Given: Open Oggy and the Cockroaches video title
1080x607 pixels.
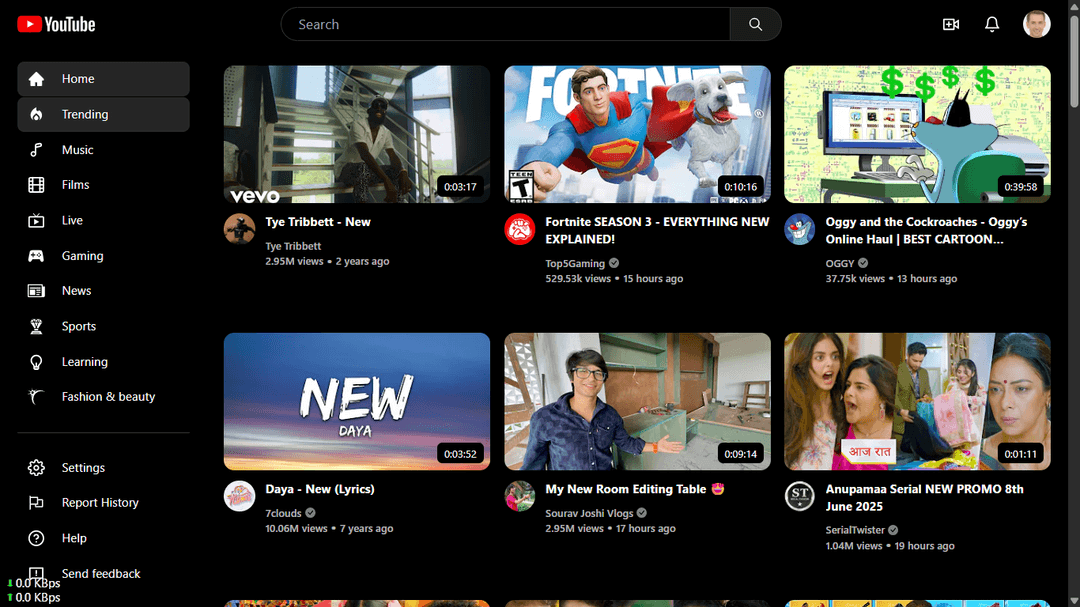Looking at the screenshot, I should (x=926, y=230).
